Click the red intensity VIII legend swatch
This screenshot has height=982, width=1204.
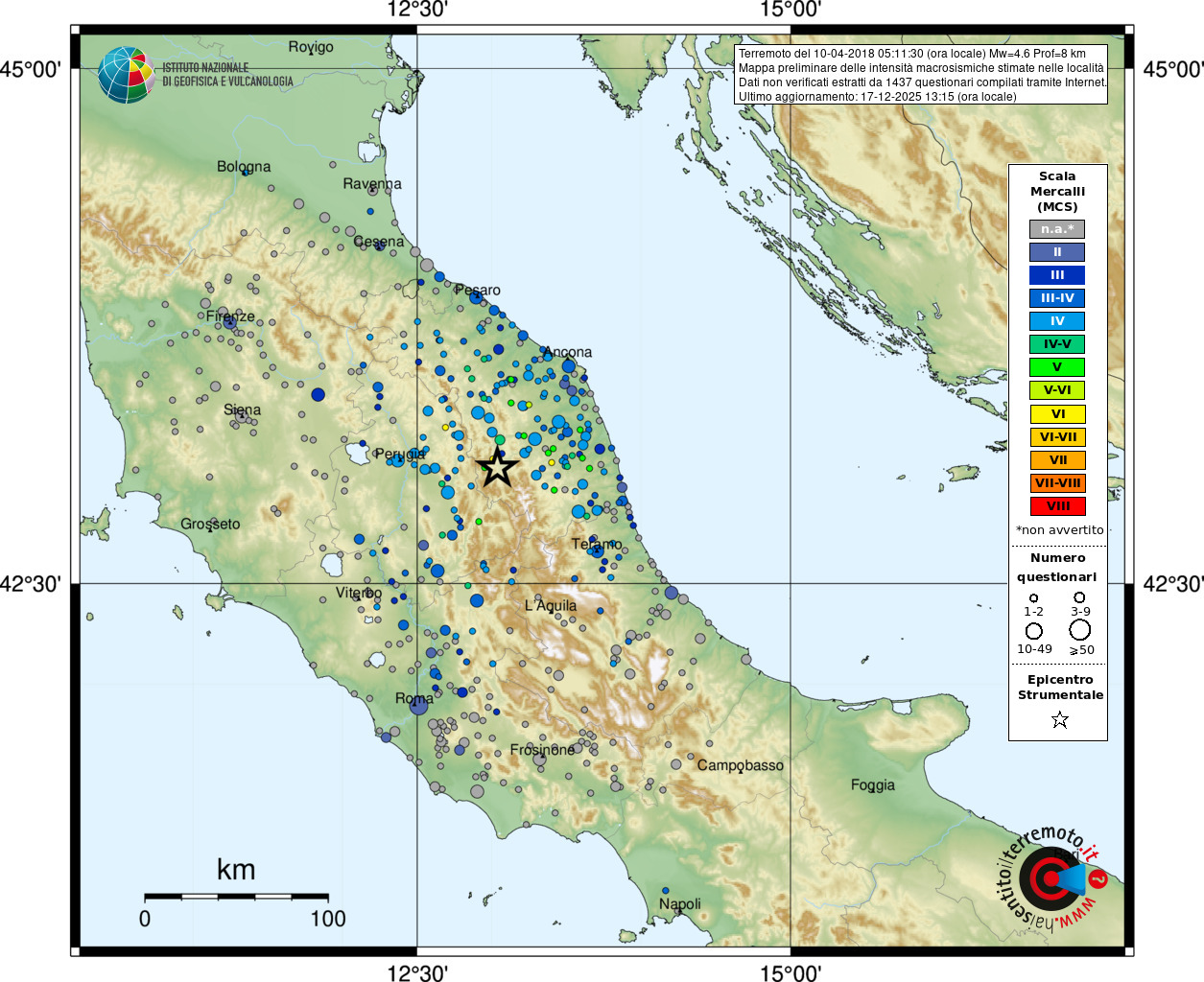pyautogui.click(x=1057, y=506)
